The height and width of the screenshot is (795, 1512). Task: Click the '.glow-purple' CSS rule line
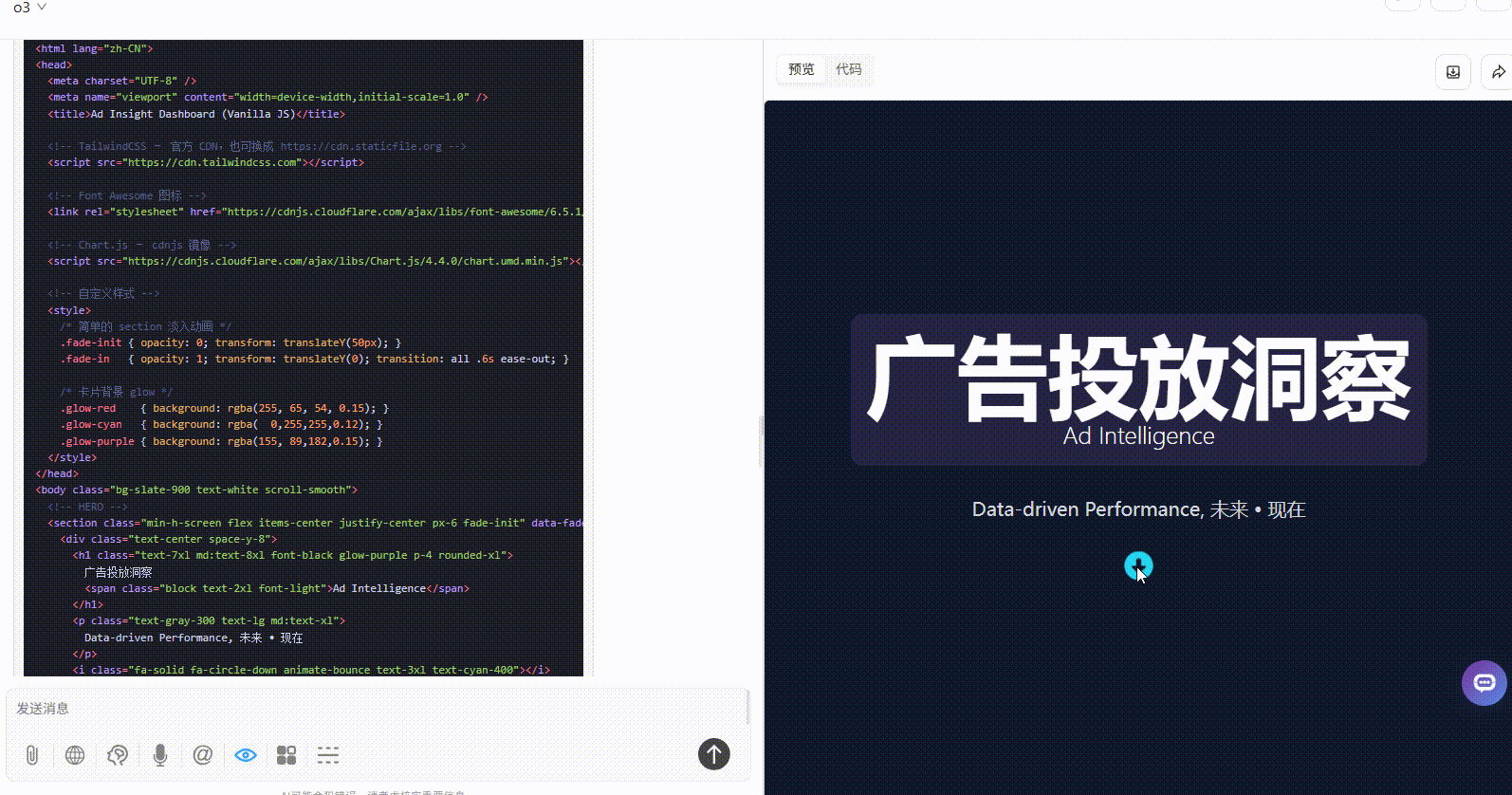[x=221, y=441]
